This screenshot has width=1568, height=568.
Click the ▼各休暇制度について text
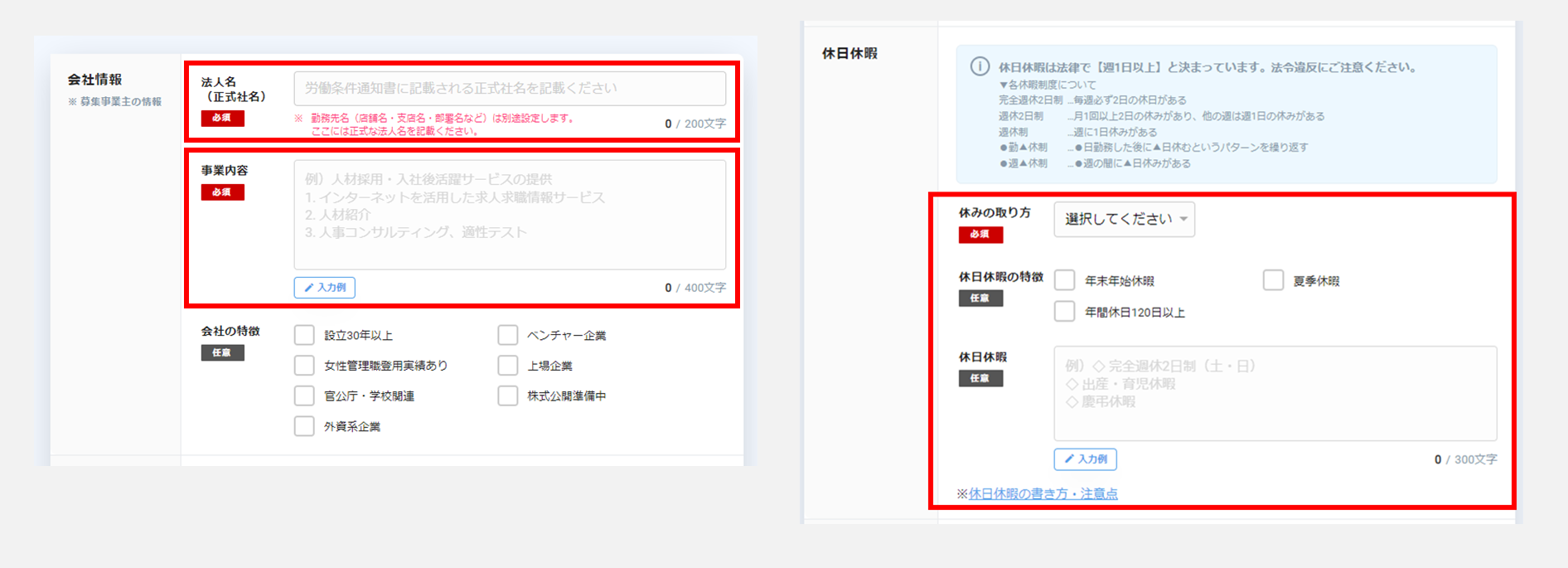point(1047,85)
